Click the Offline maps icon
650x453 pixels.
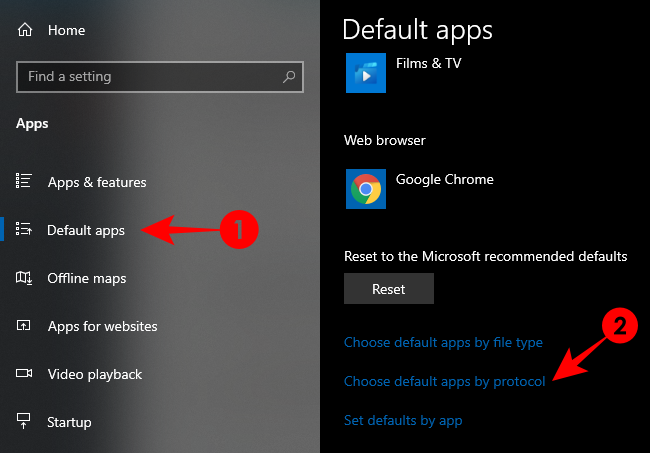point(25,278)
